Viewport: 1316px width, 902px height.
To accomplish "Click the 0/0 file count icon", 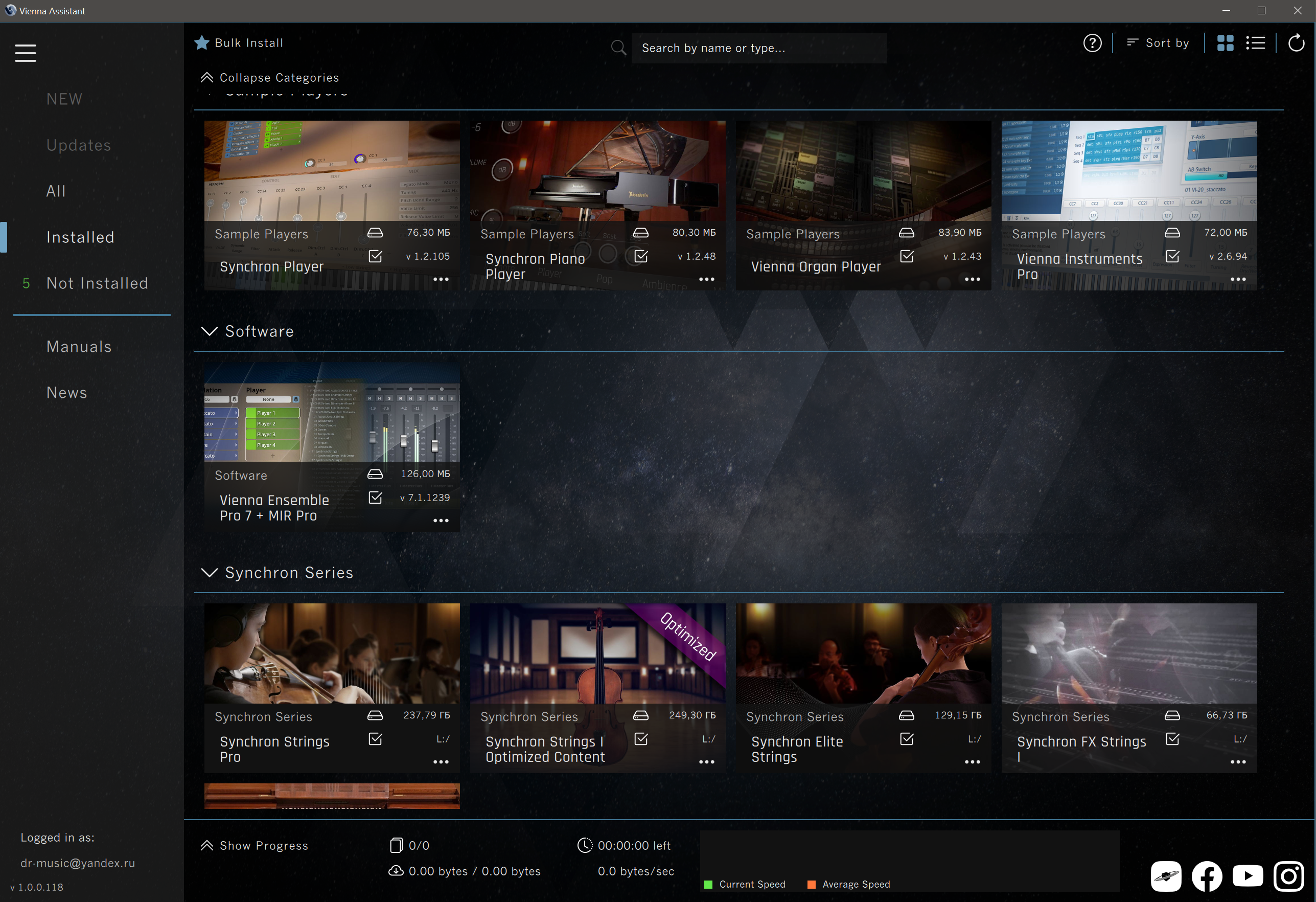I will point(396,845).
